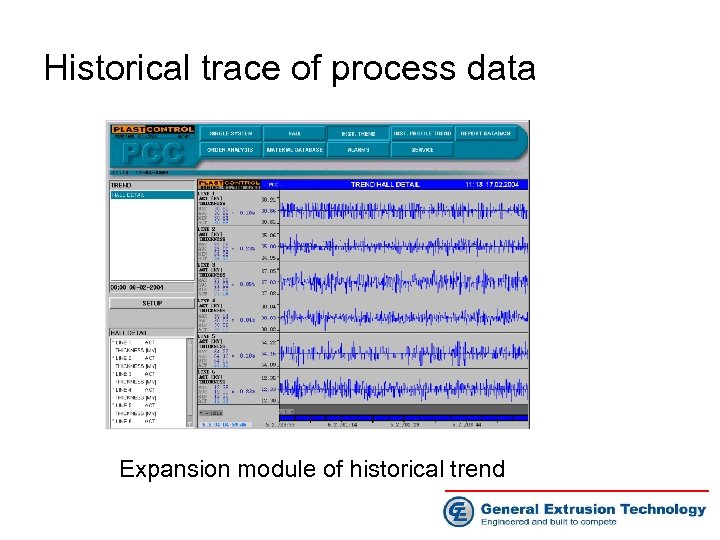Click the TREND HALL DETAIL title bar
Image resolution: width=720 pixels, height=540 pixels.
tap(385, 185)
